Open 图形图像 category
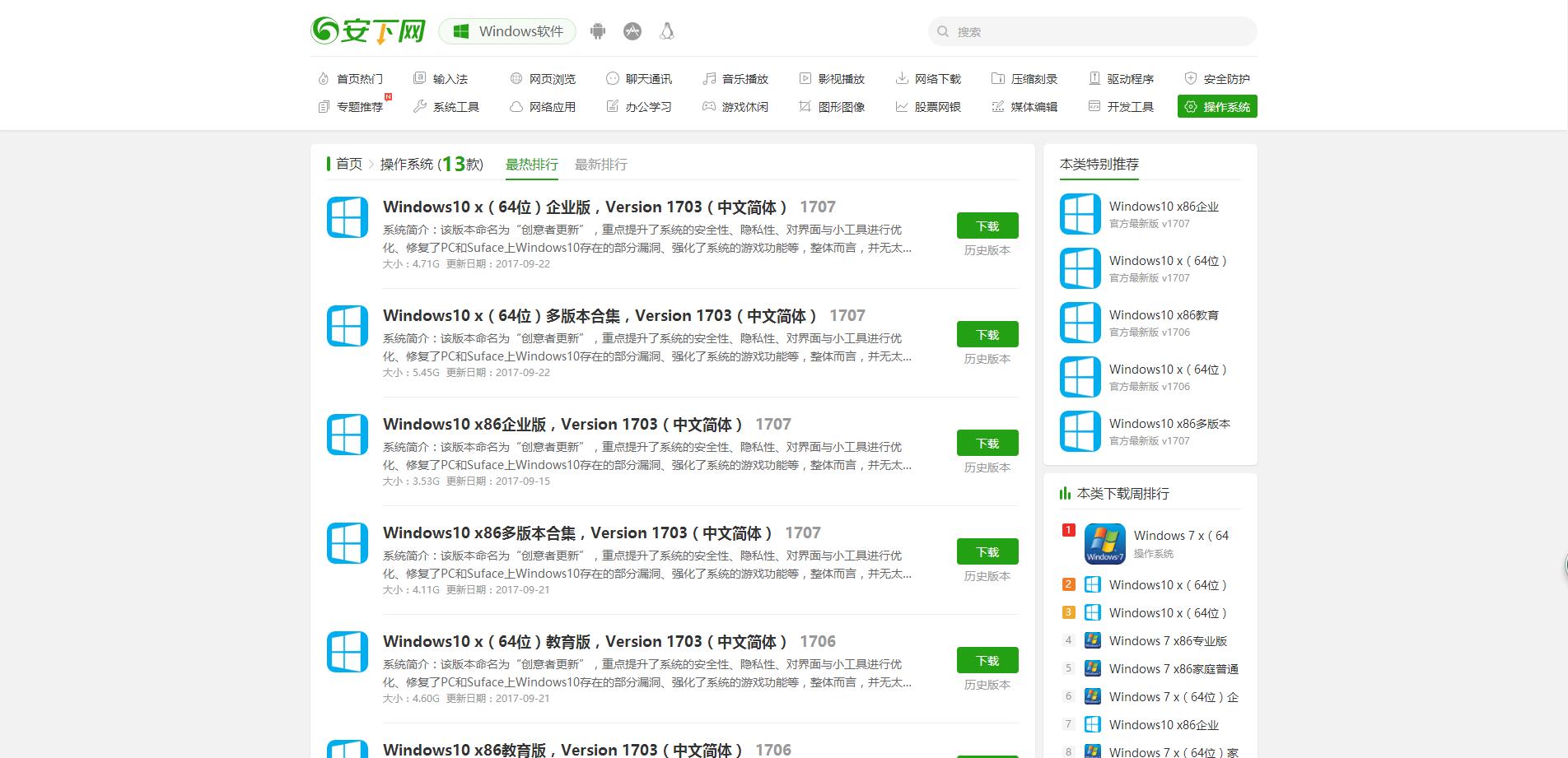Screen dimensions: 1568x758 832,107
